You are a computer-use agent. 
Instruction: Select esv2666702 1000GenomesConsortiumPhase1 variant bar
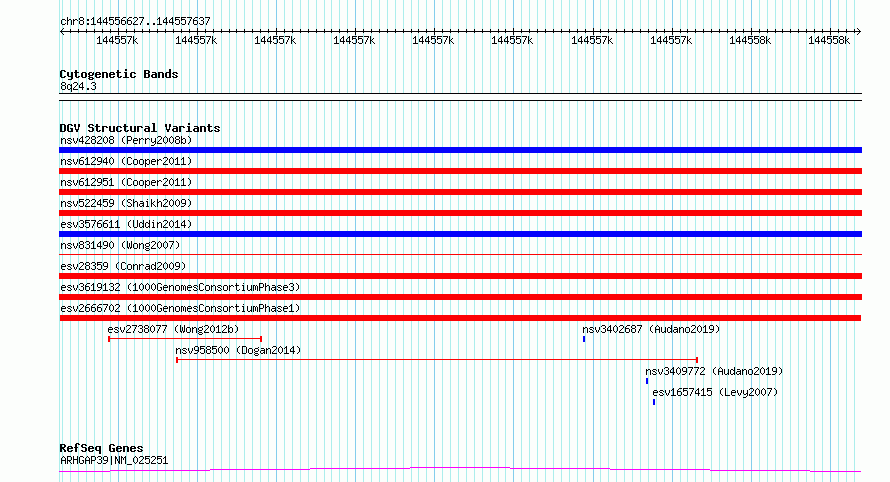pos(460,318)
